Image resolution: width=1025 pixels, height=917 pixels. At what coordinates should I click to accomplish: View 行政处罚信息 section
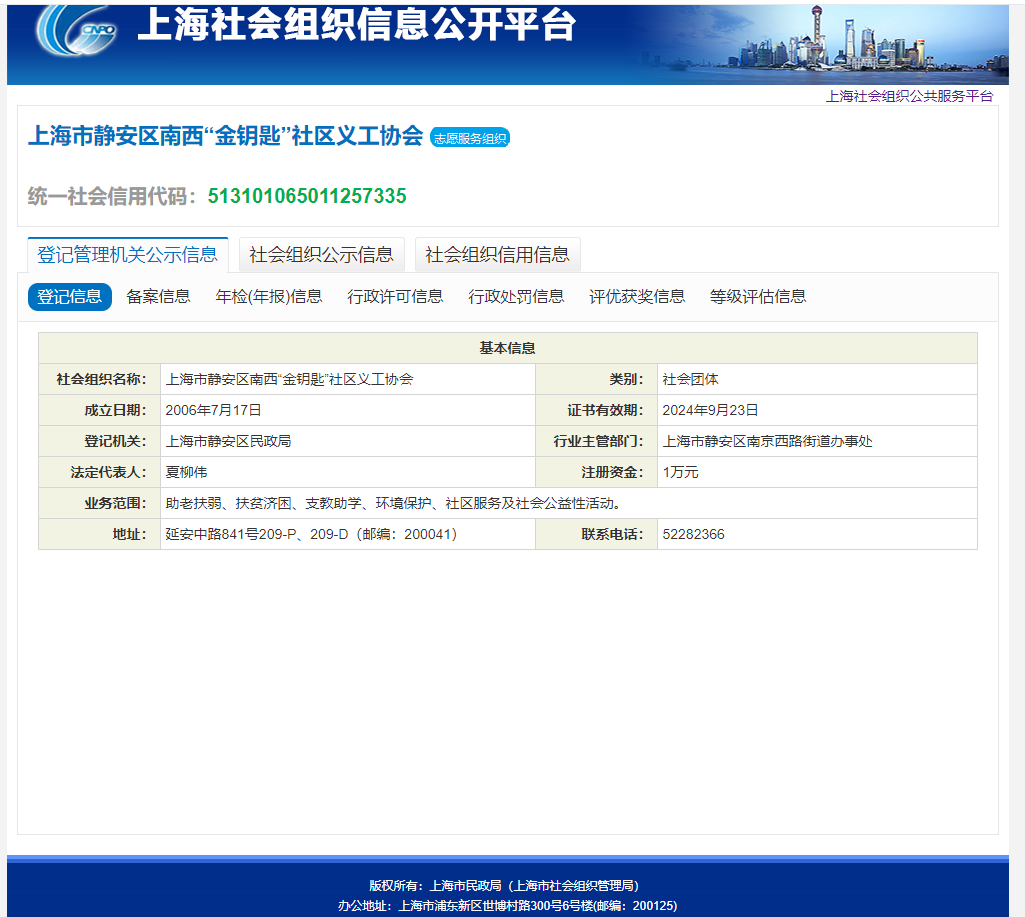coord(516,296)
